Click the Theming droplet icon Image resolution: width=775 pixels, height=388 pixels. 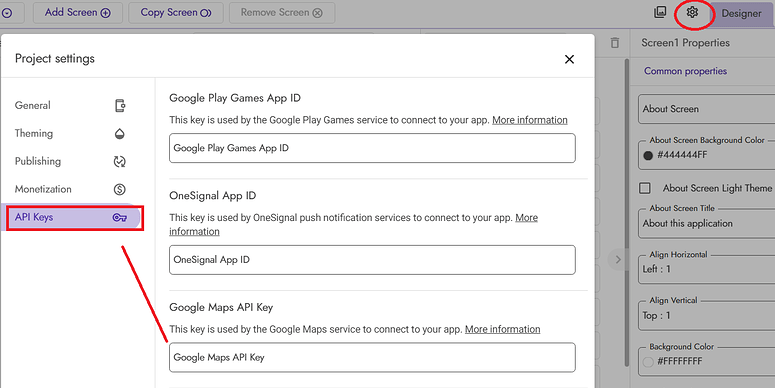point(120,133)
